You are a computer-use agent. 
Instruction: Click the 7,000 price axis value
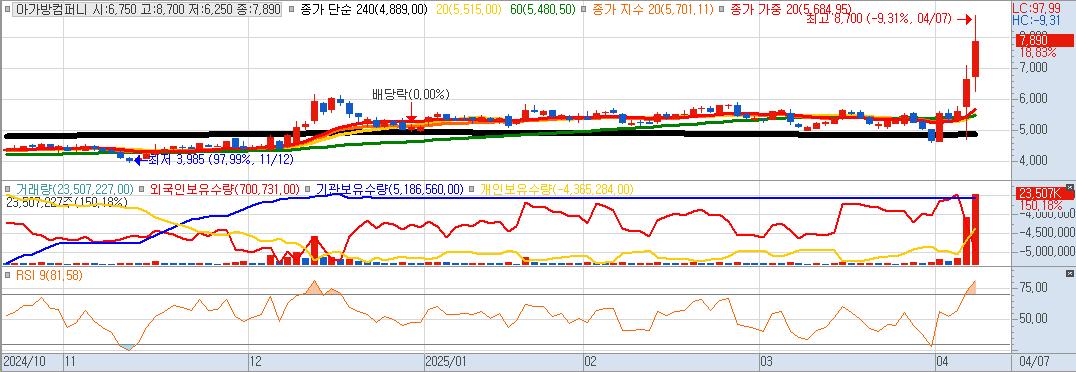coord(1033,67)
